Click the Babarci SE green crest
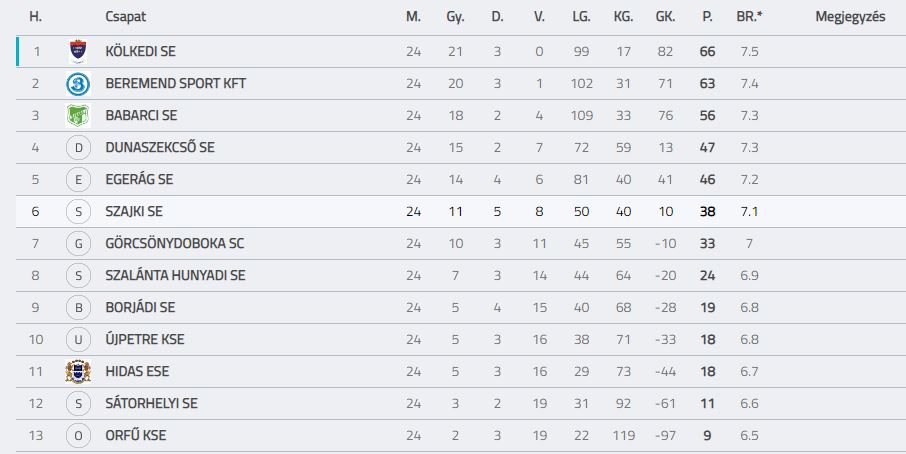906x454 pixels. tap(78, 116)
